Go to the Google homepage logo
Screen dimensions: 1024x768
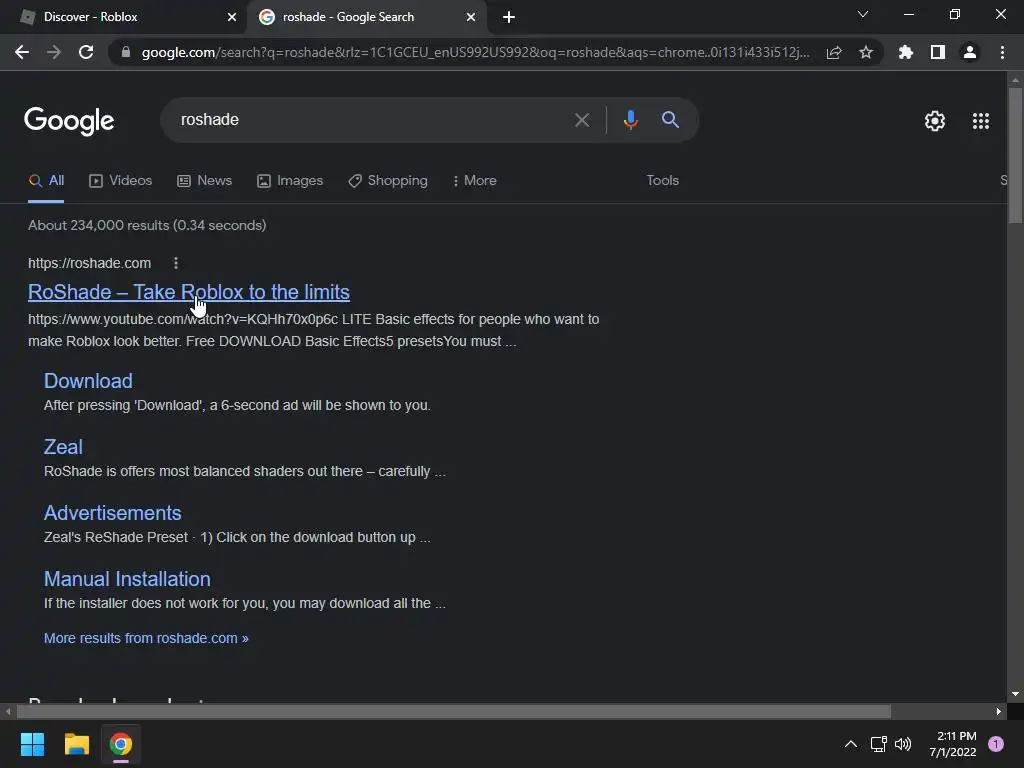tap(69, 121)
